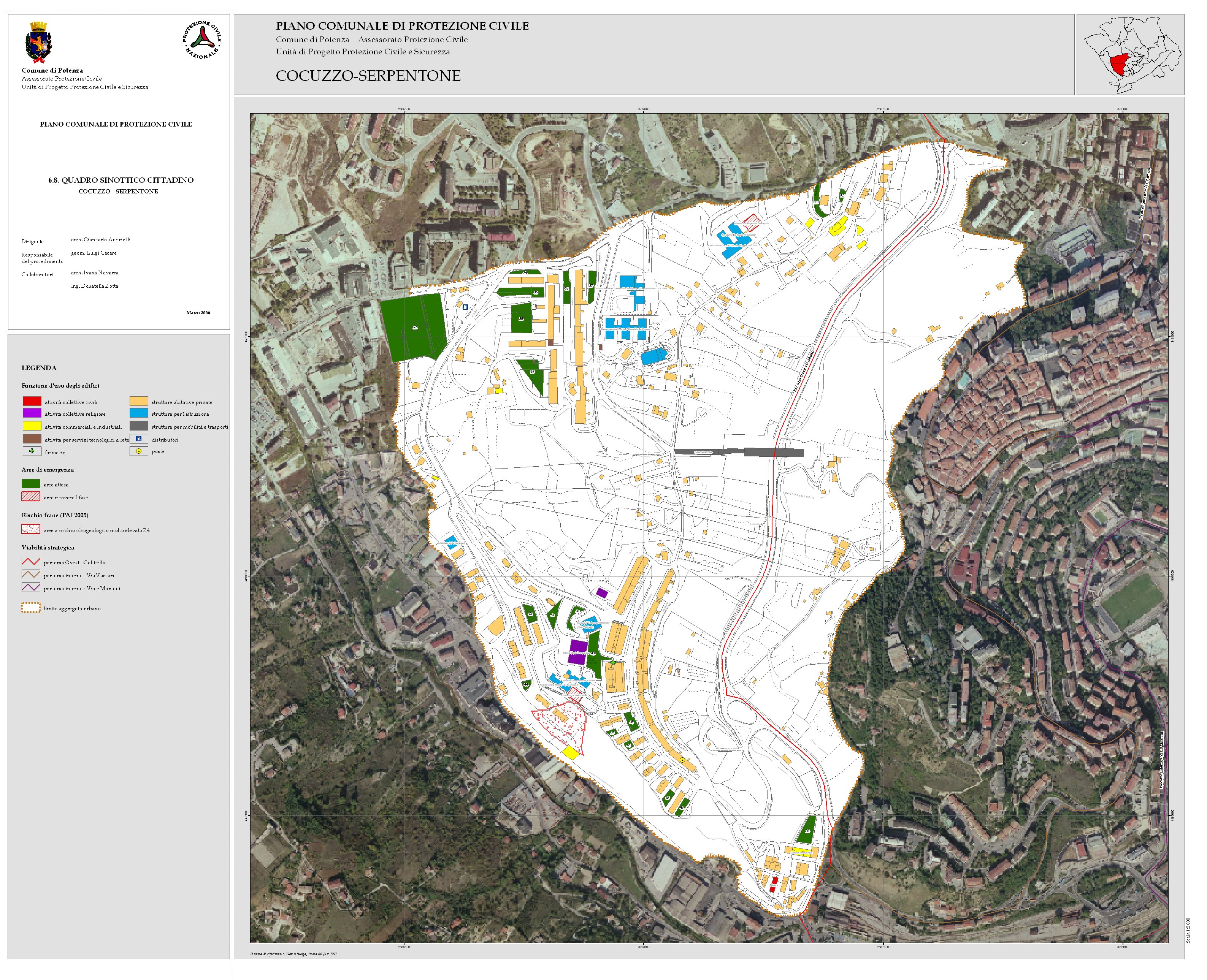Click the farmacie green cross legend icon

[x=32, y=451]
